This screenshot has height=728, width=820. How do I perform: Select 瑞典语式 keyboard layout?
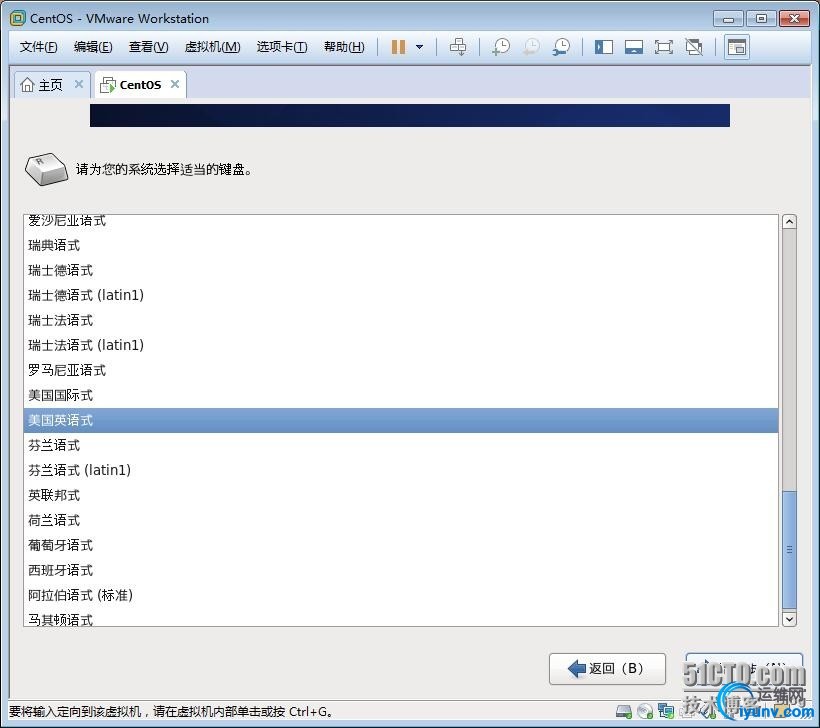(401, 245)
